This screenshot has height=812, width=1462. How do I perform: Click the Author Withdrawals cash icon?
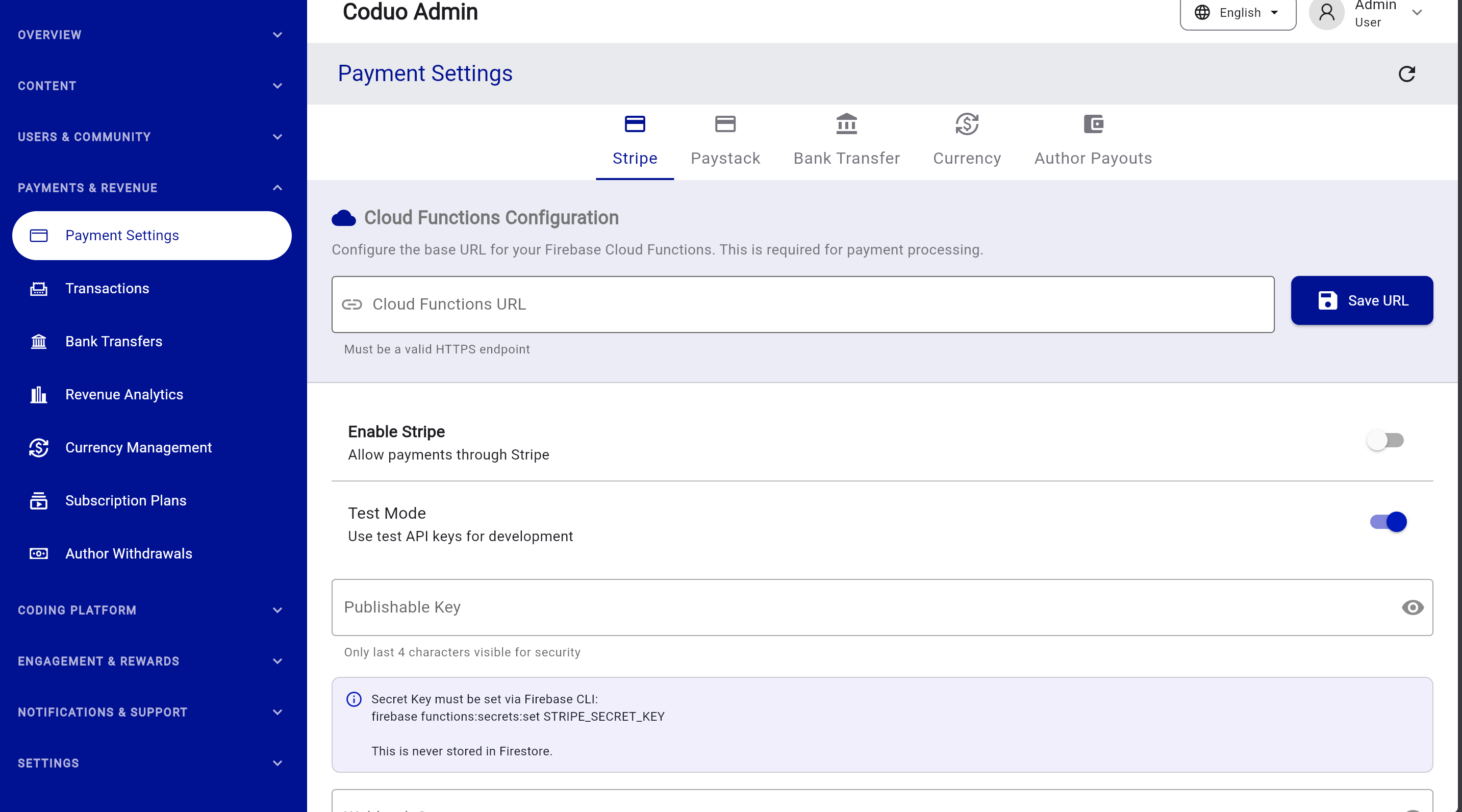pyautogui.click(x=39, y=553)
